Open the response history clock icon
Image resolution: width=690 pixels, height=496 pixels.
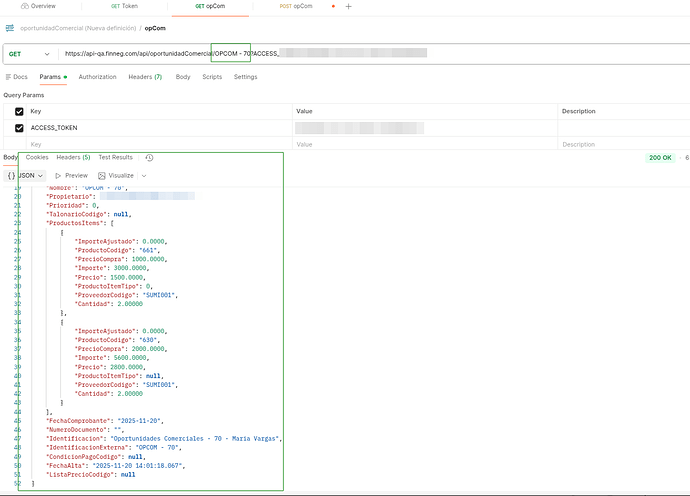149,158
